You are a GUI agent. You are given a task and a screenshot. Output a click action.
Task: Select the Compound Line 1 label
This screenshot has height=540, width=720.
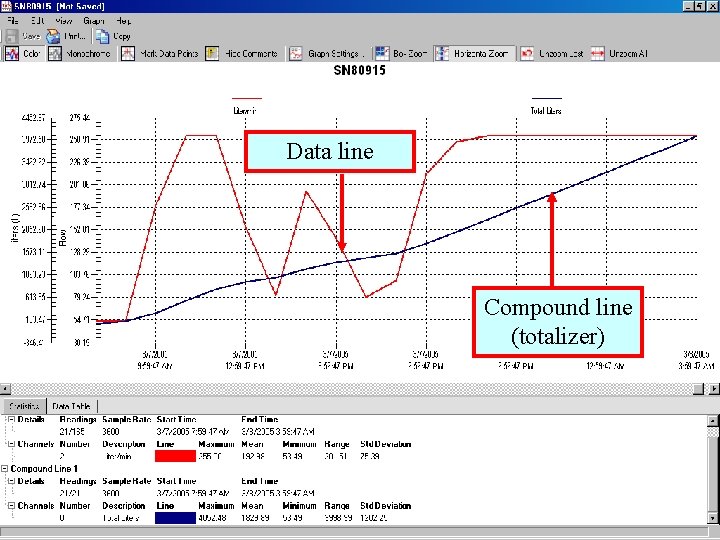44,469
